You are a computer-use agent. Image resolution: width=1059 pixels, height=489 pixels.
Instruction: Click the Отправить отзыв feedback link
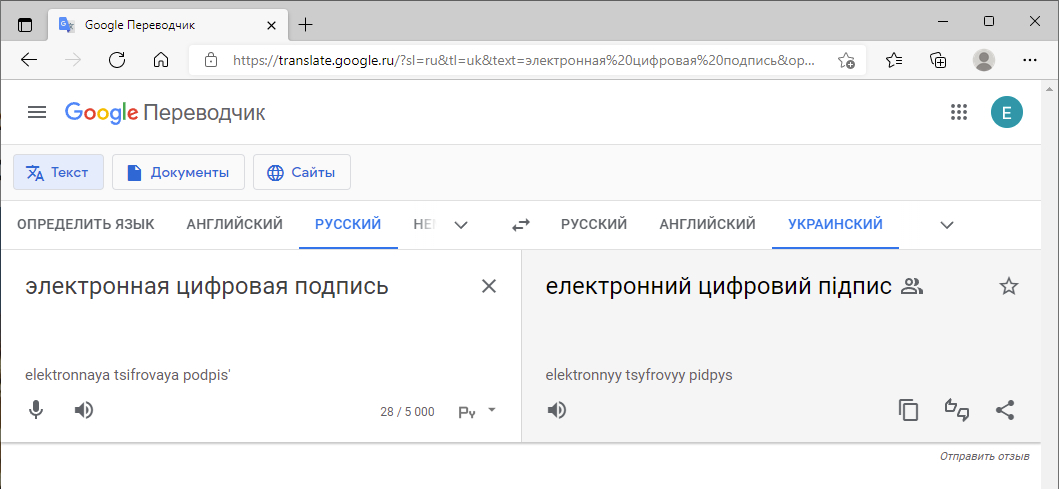984,457
